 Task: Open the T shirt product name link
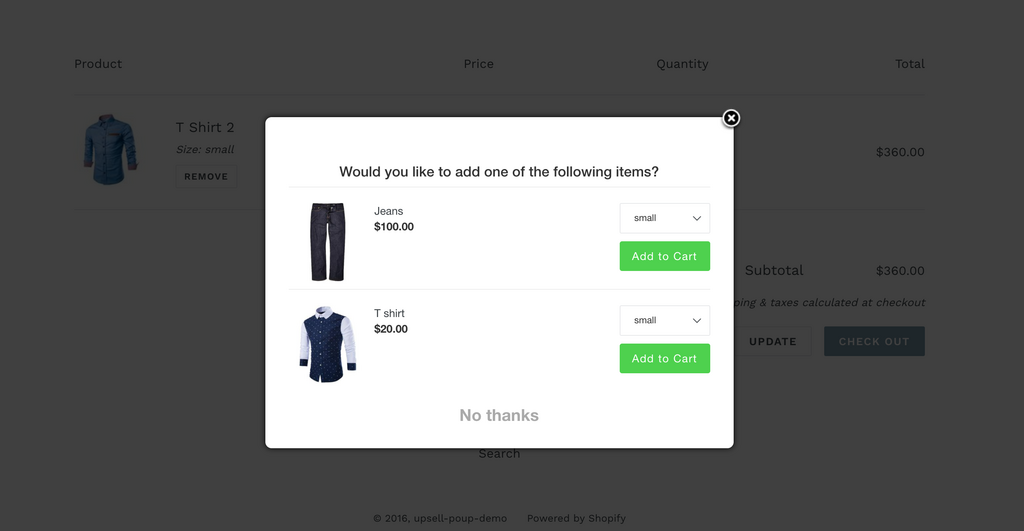(x=389, y=313)
